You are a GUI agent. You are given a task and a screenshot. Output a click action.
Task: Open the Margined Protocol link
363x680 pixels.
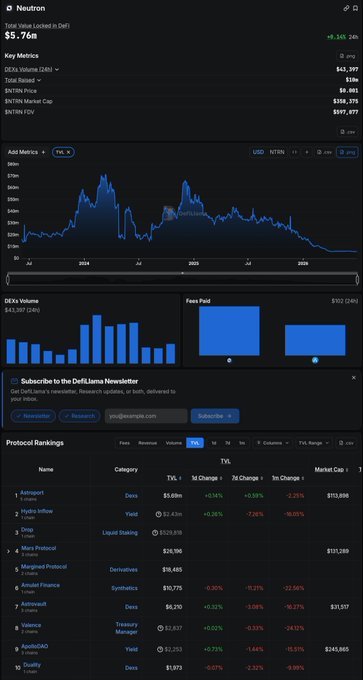point(44,566)
